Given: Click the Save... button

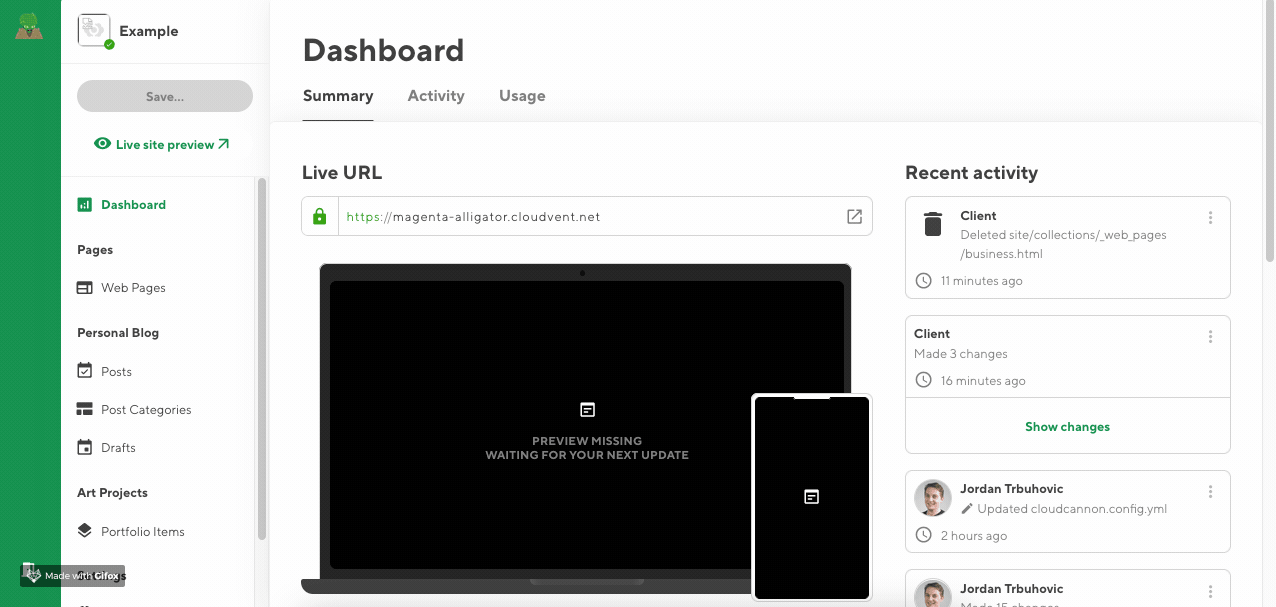Looking at the screenshot, I should tap(165, 96).
